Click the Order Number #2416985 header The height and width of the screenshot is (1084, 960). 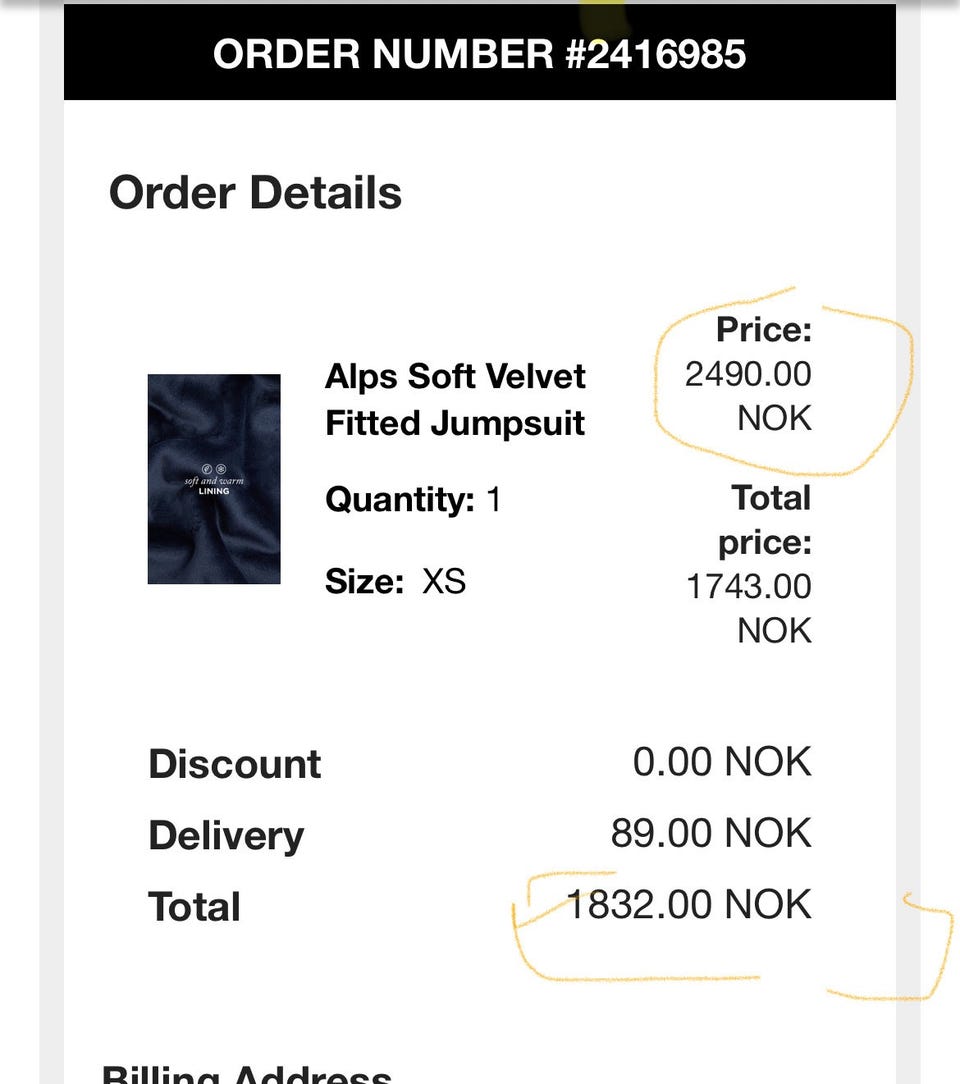point(479,53)
